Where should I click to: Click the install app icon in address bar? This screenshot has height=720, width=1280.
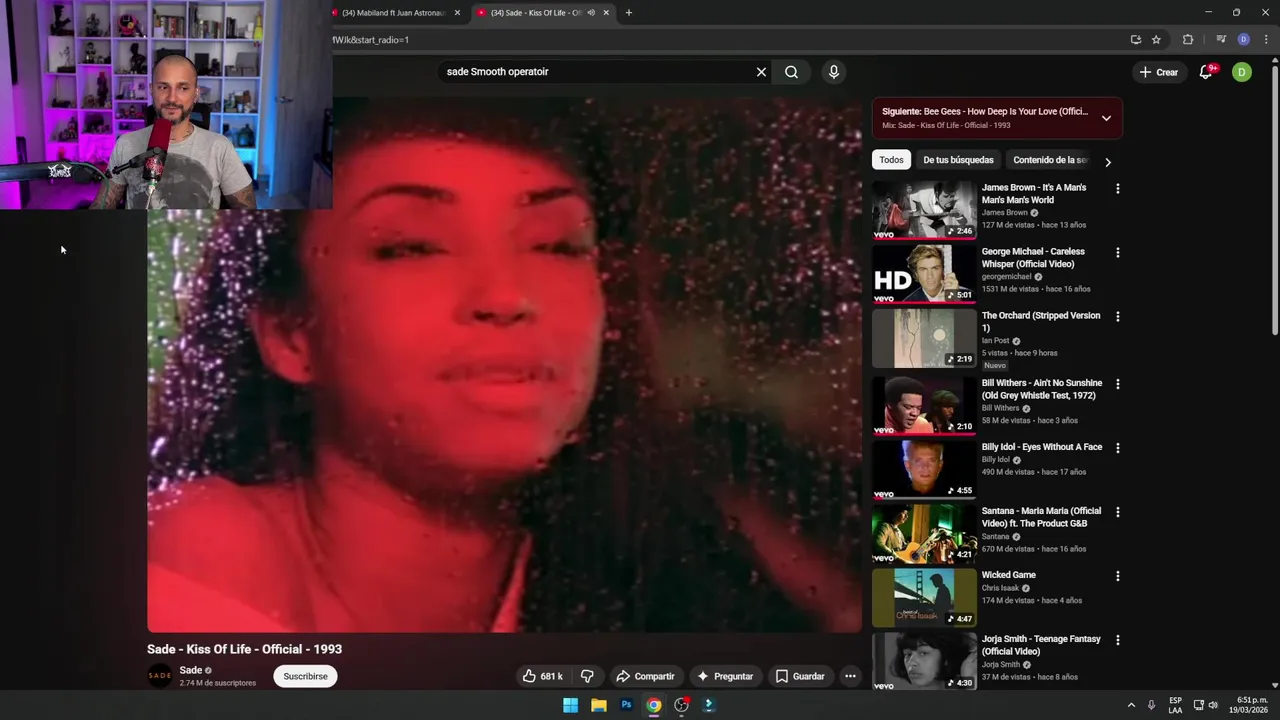point(1135,40)
